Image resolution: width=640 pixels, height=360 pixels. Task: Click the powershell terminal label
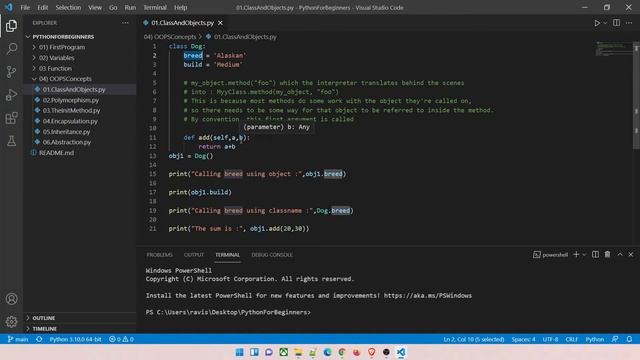click(x=551, y=255)
